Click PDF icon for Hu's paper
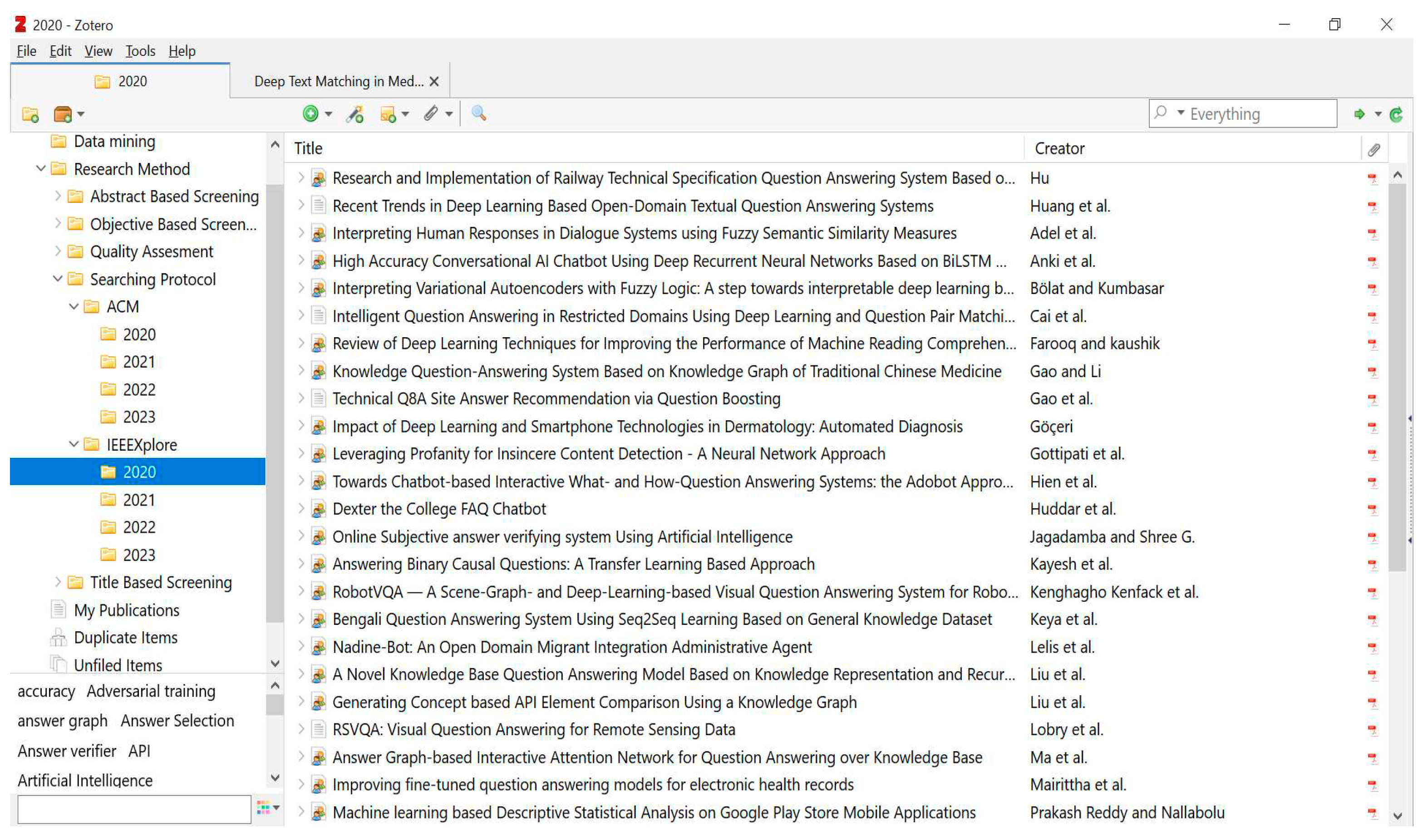The width and height of the screenshot is (1423, 840). pyautogui.click(x=1373, y=179)
